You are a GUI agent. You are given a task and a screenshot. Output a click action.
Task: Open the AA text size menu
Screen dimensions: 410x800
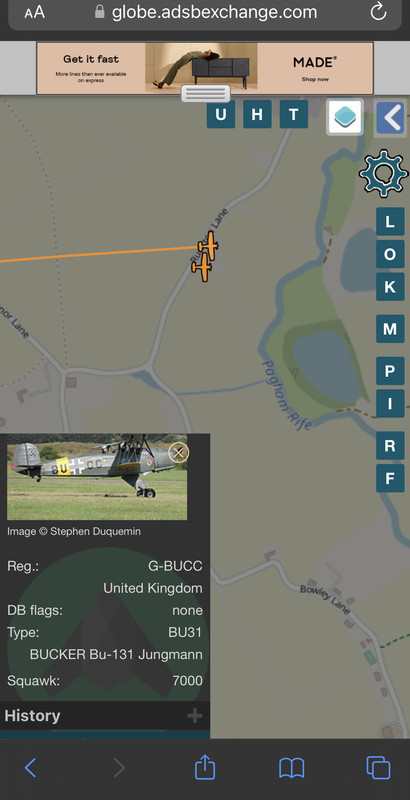click(35, 12)
